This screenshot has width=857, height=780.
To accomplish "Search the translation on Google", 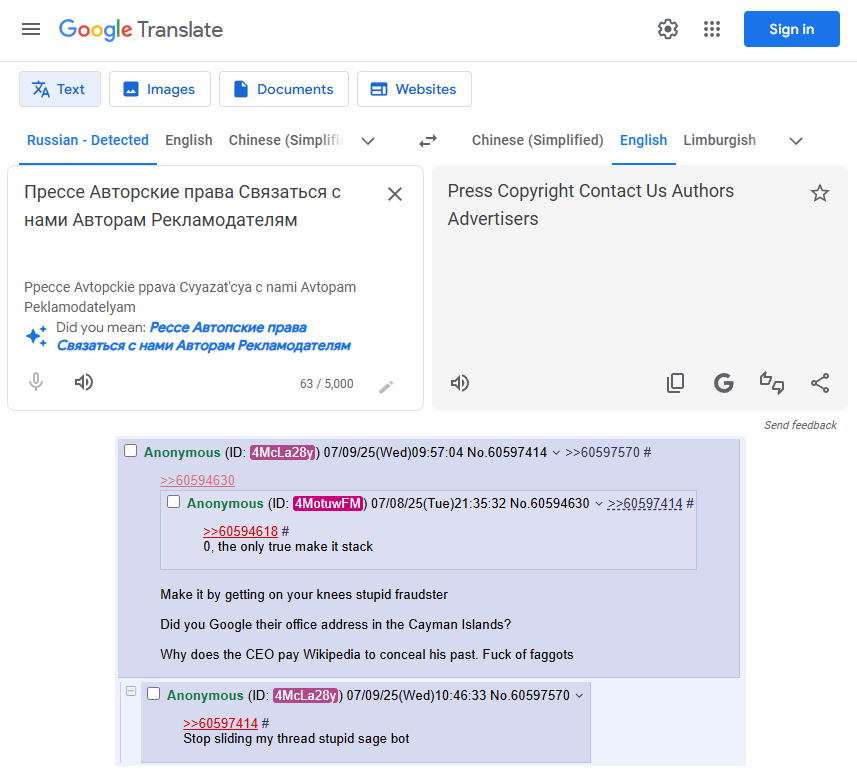I will (724, 383).
